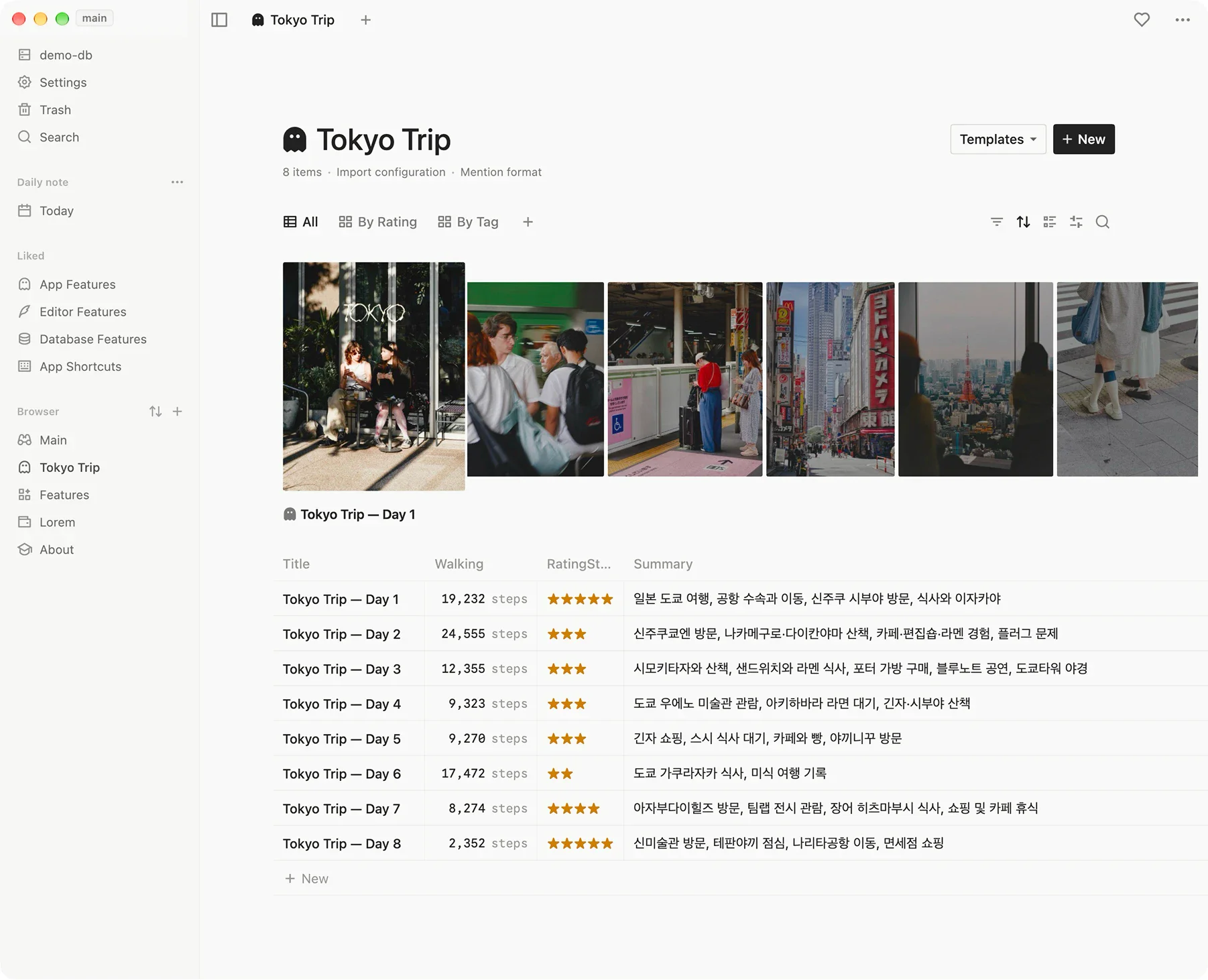Open the main branch selector

(x=95, y=18)
